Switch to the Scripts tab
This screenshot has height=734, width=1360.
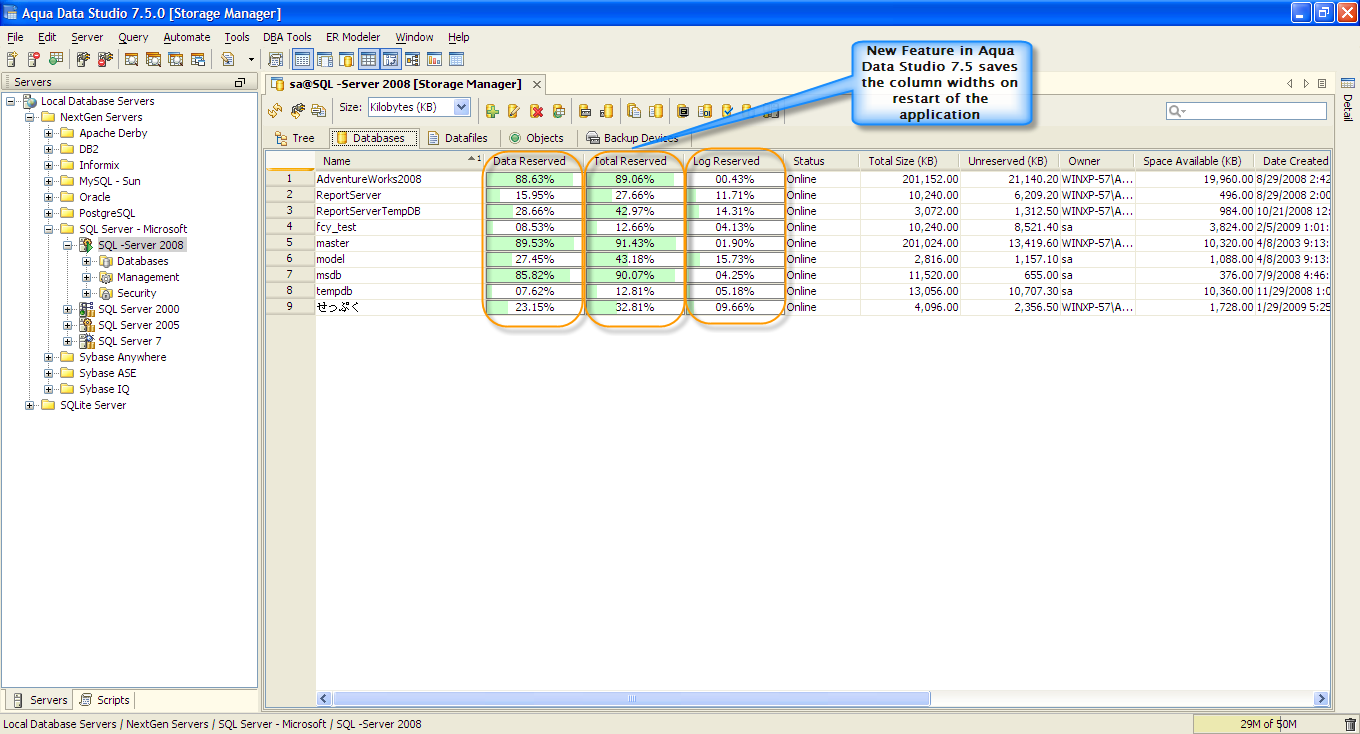click(x=105, y=700)
